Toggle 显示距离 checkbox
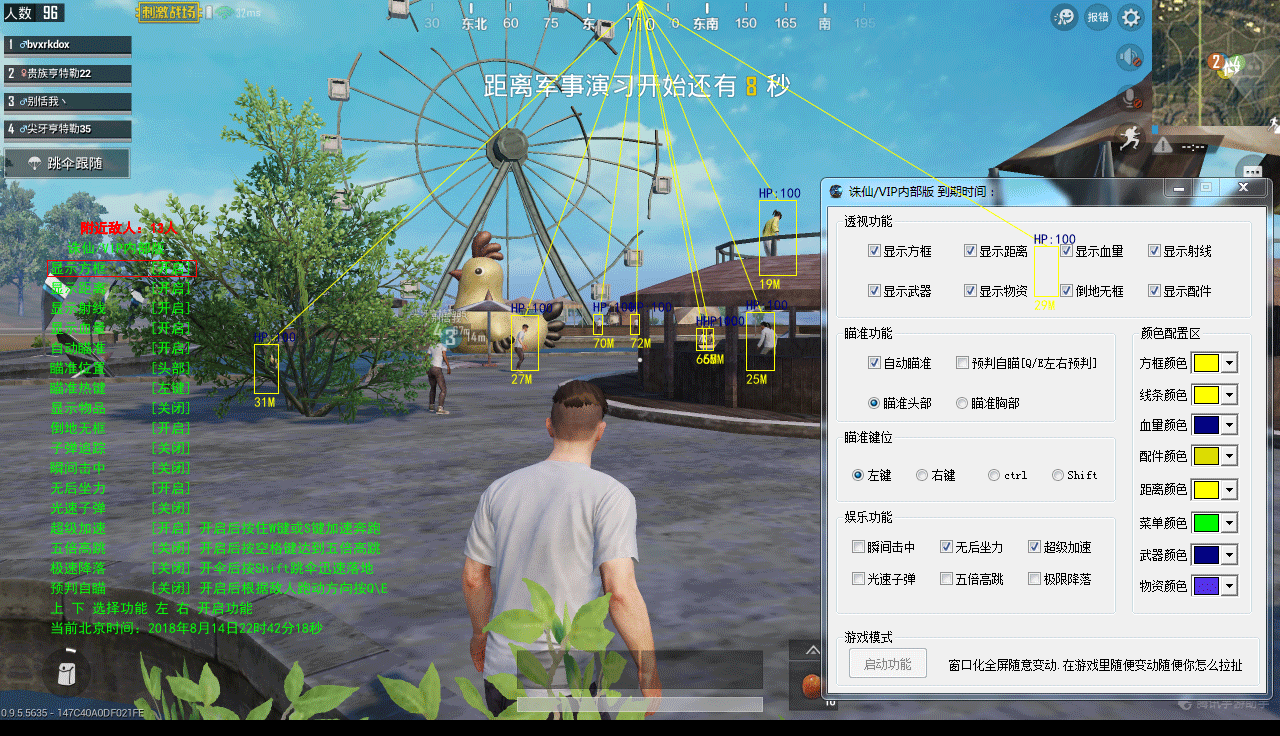 [x=971, y=251]
